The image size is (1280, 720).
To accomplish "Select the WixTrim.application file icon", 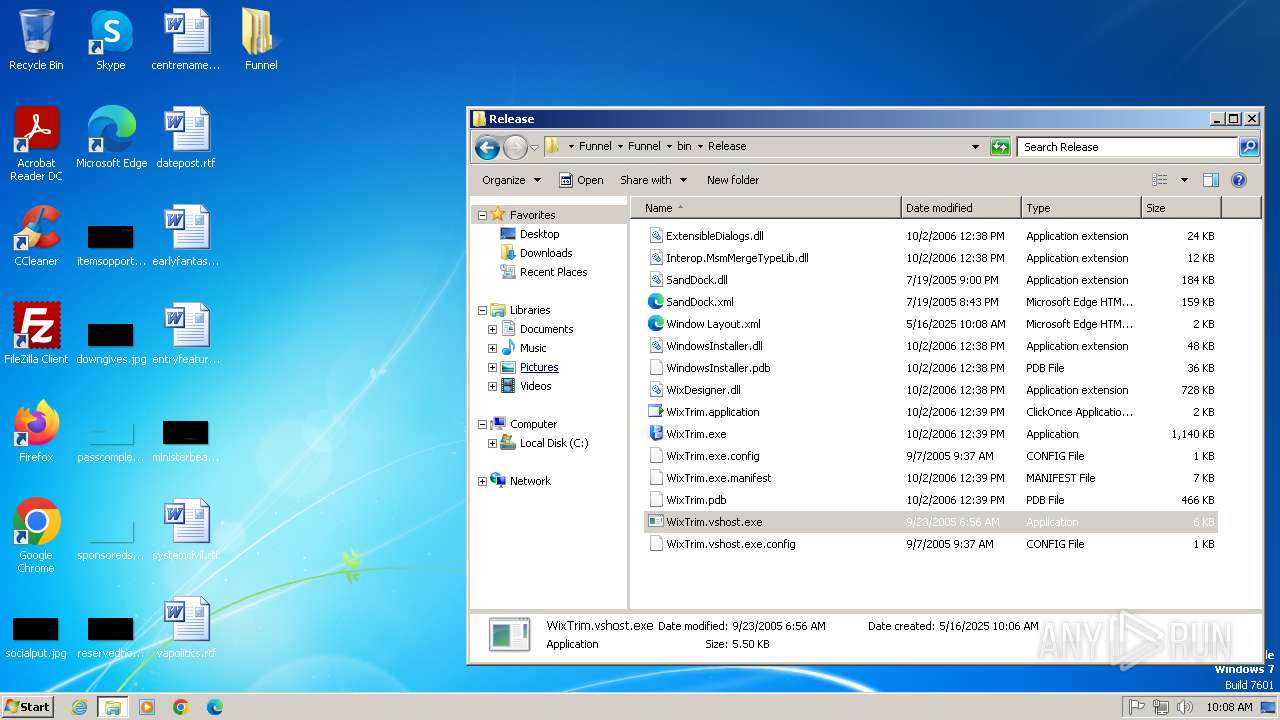I will click(656, 412).
